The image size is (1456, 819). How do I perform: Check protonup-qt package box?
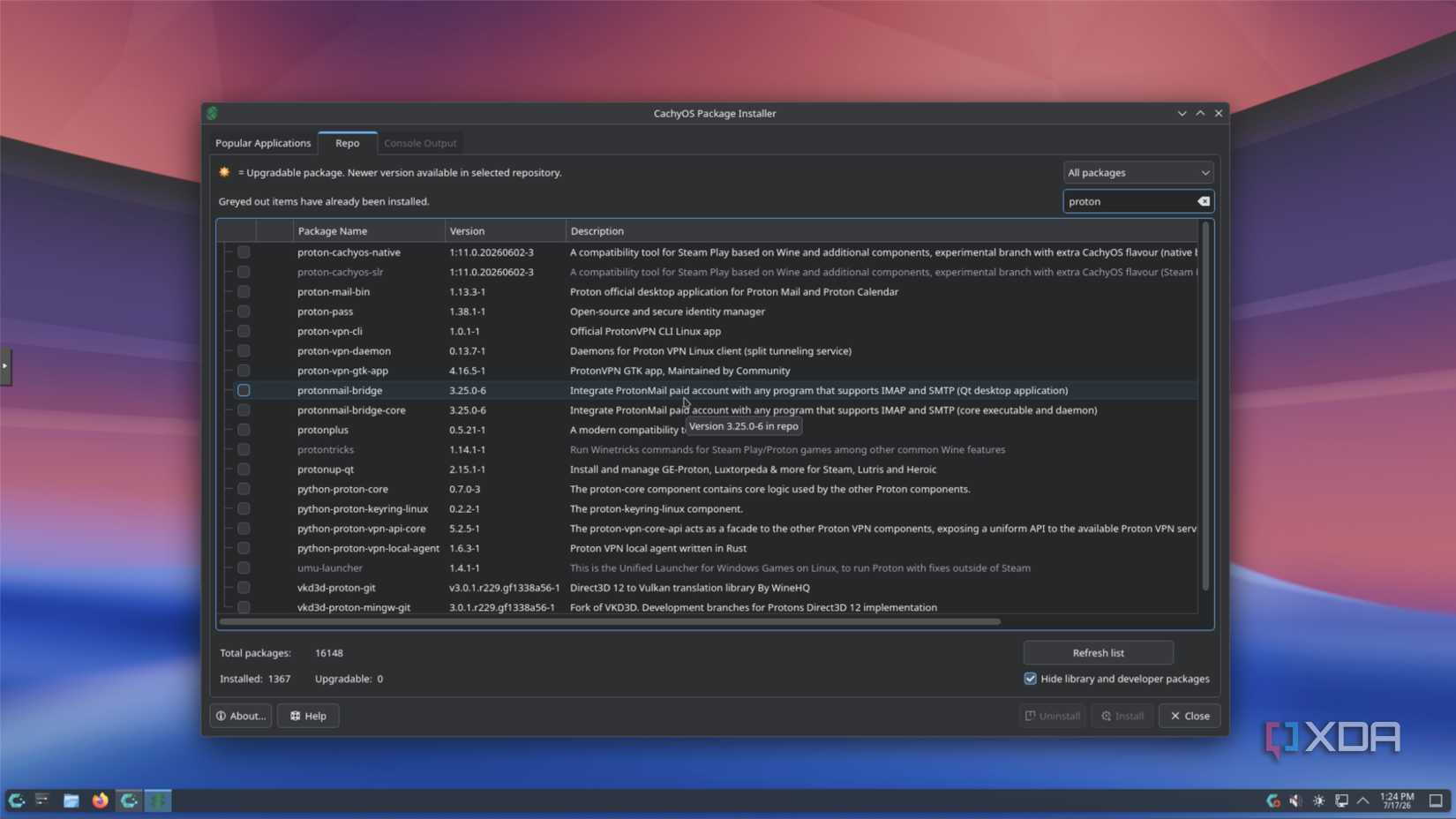click(x=244, y=470)
